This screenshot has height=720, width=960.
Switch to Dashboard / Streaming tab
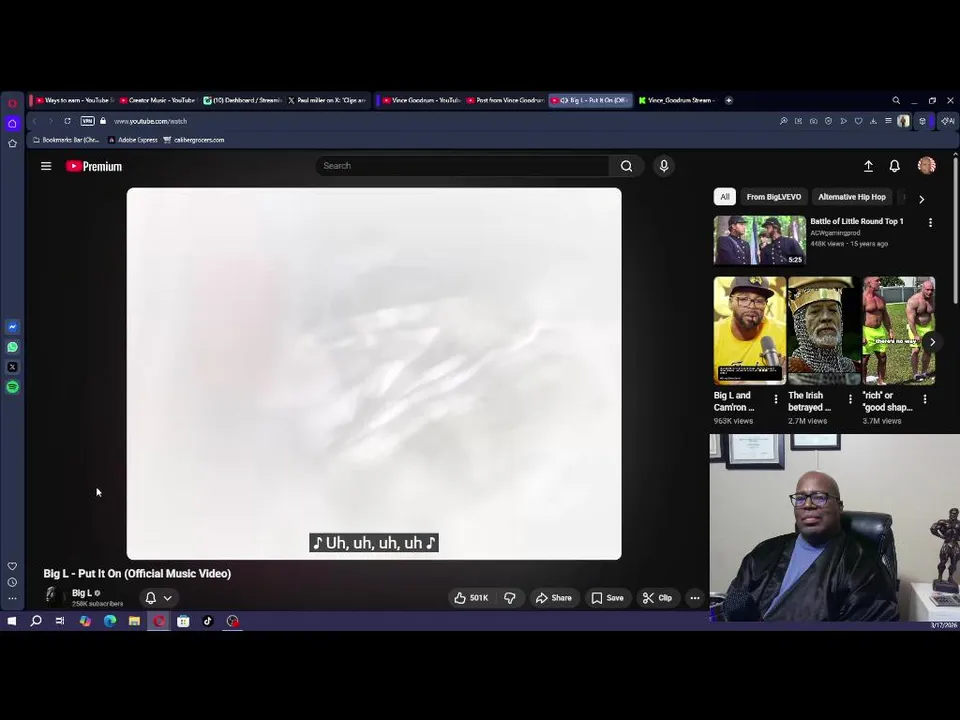pos(242,100)
